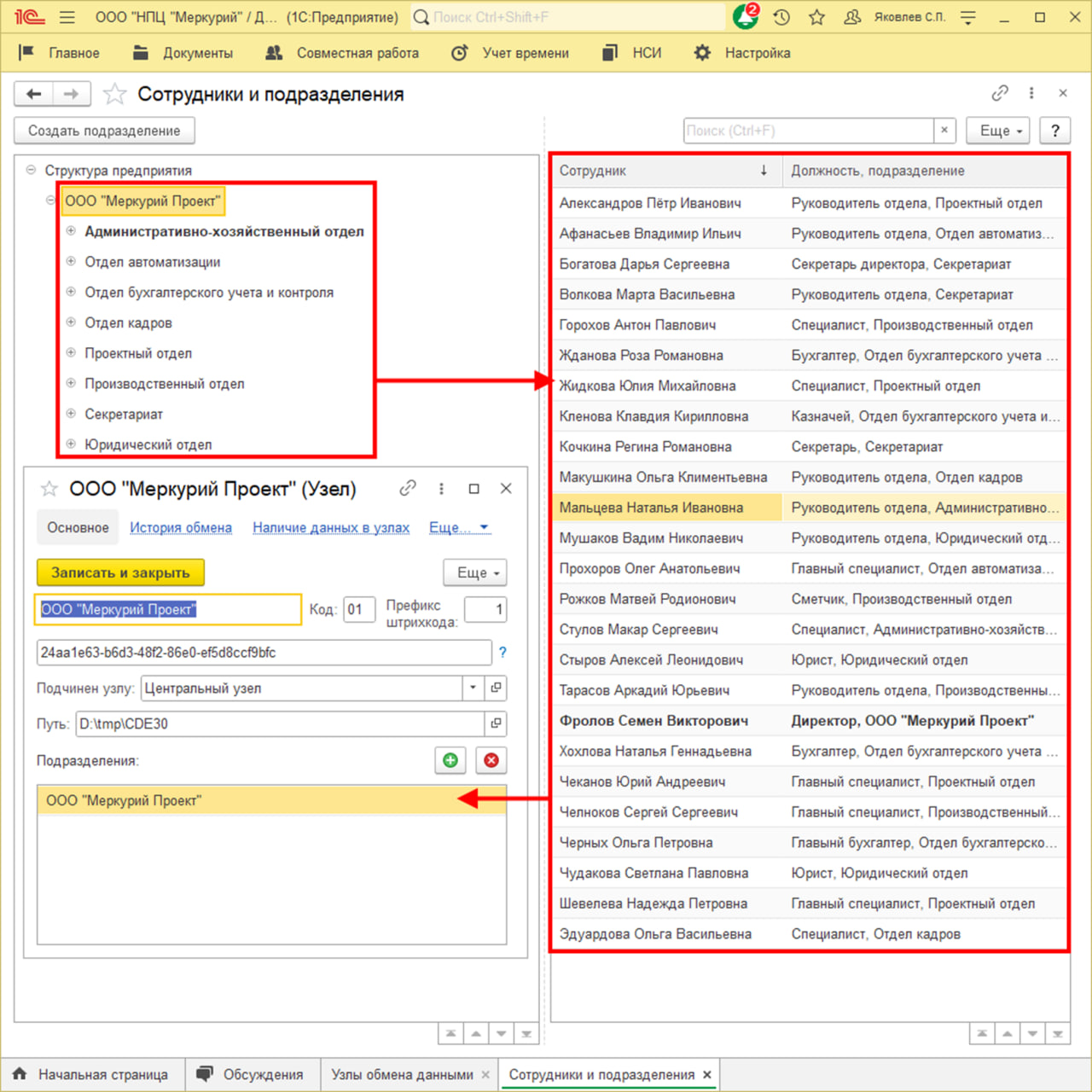1092x1092 pixels.
Task: Open help question mark button
Action: click(x=1055, y=131)
